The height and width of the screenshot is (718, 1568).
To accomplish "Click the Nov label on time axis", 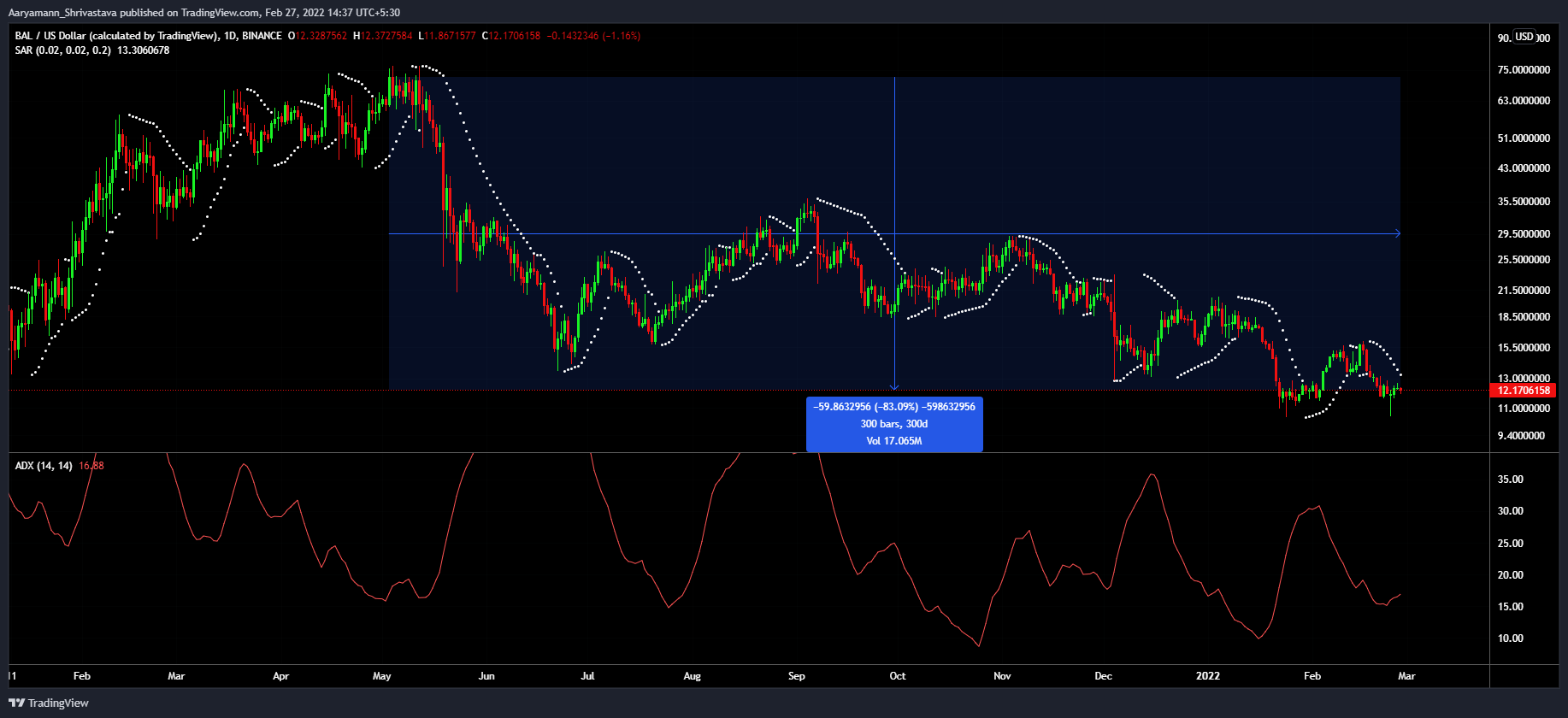I will [x=1003, y=676].
